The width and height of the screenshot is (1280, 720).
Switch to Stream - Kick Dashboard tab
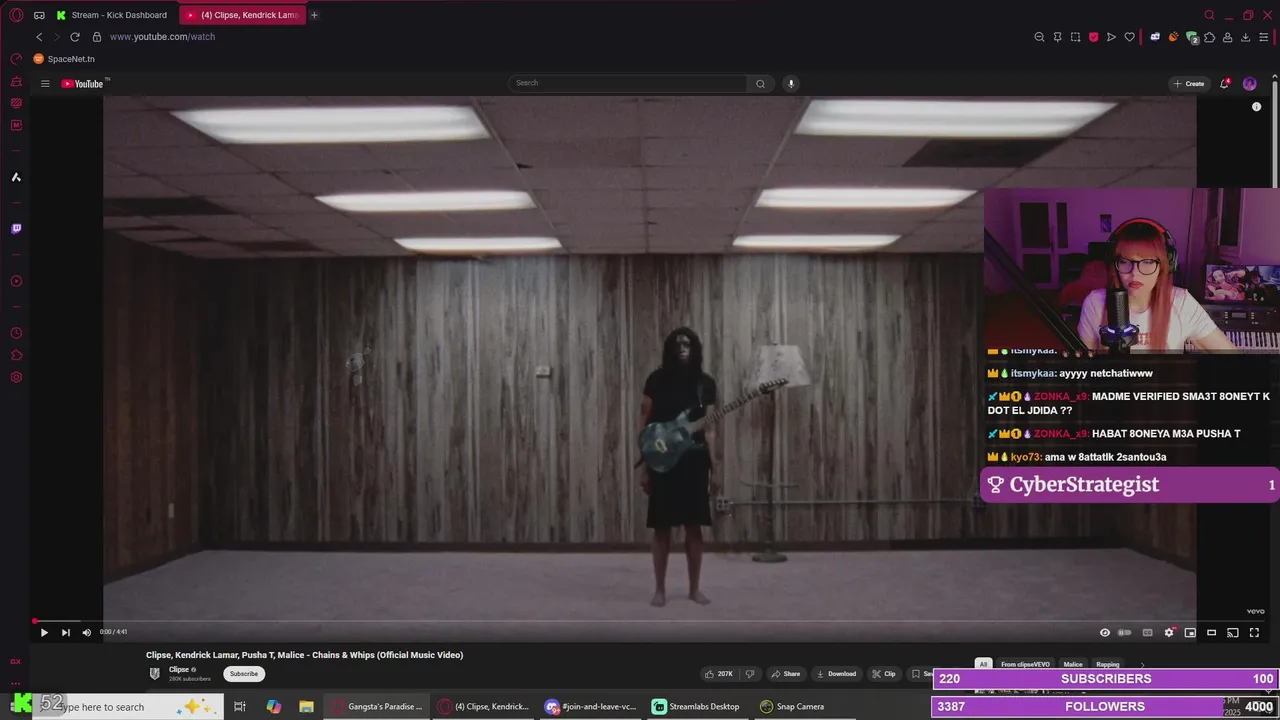tap(114, 15)
